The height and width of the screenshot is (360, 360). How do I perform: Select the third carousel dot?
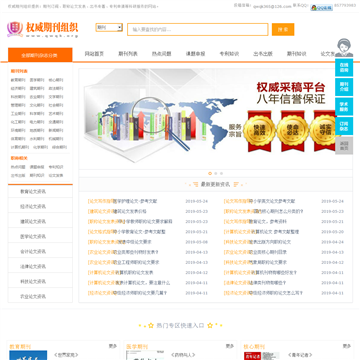pyautogui.click(x=221, y=173)
